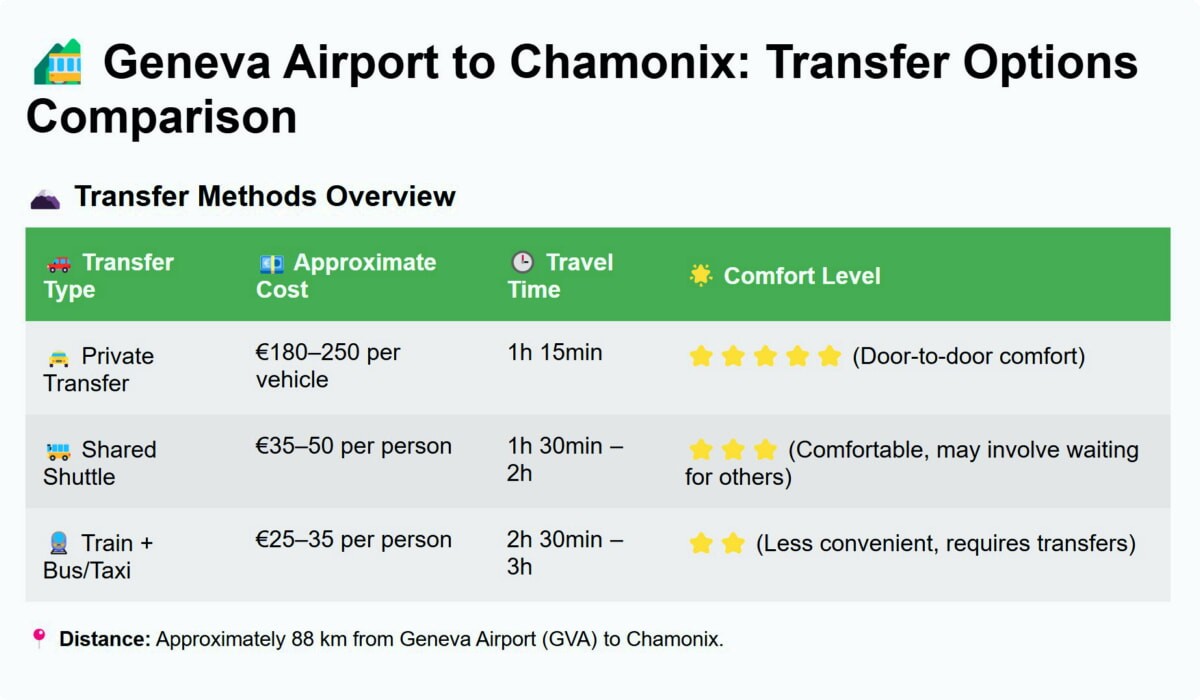Click the banknote icon in Approximate Cost header
The image size is (1200, 700).
click(270, 264)
